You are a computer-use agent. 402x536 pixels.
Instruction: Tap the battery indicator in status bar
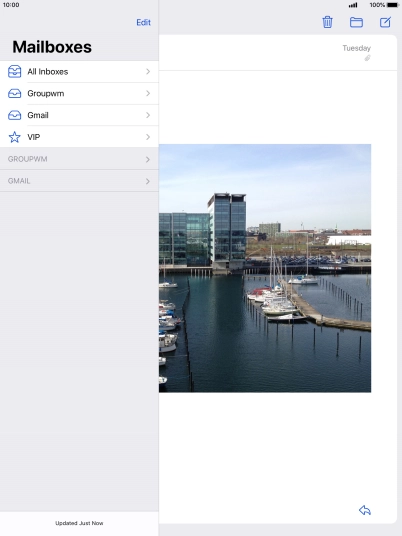tap(392, 5)
